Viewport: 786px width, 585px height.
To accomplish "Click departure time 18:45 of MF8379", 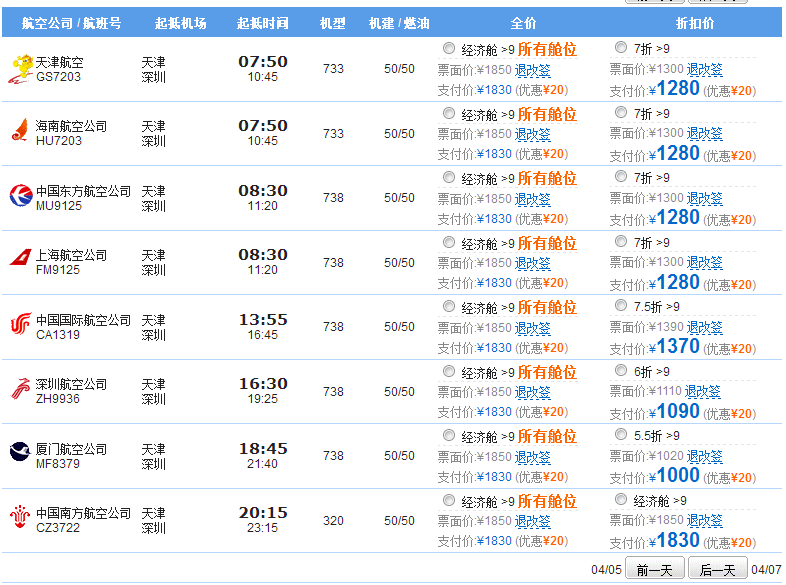I will tap(263, 448).
